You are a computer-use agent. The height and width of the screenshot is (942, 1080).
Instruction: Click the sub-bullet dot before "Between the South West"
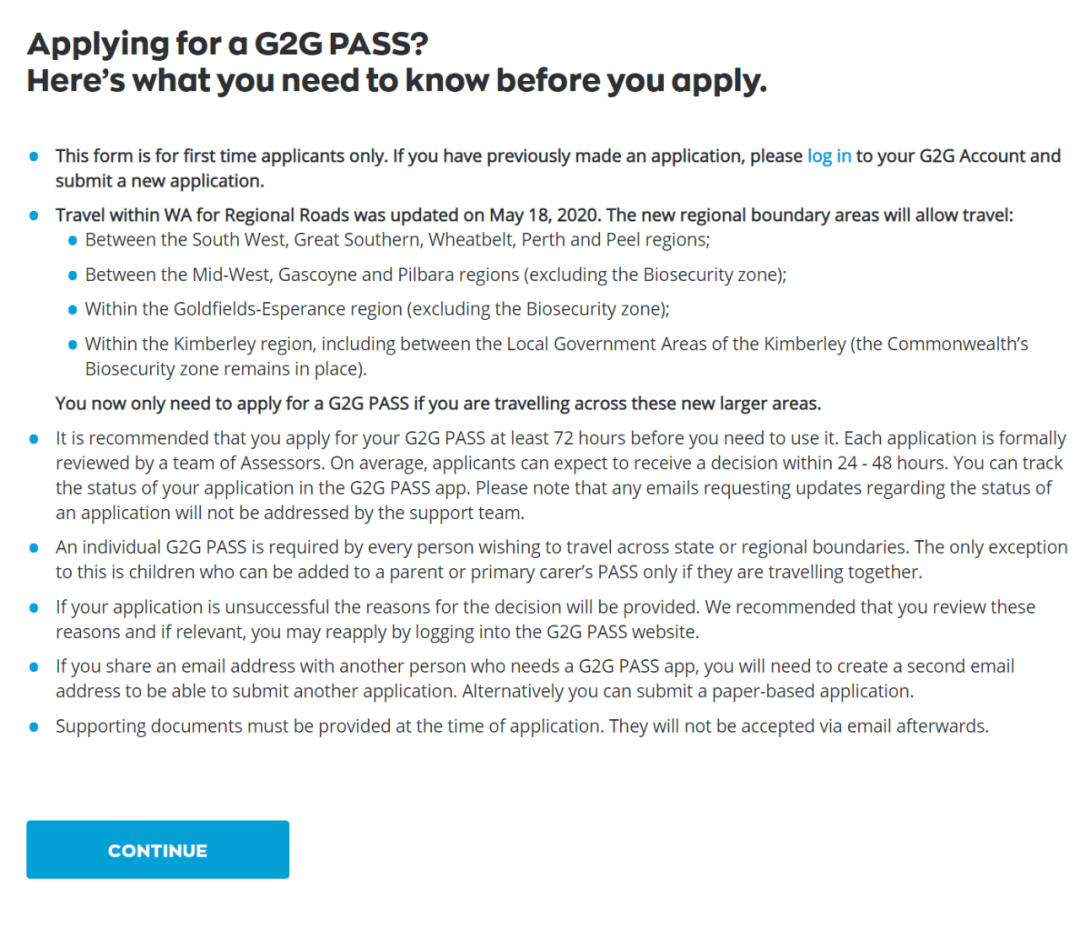pyautogui.click(x=72, y=241)
